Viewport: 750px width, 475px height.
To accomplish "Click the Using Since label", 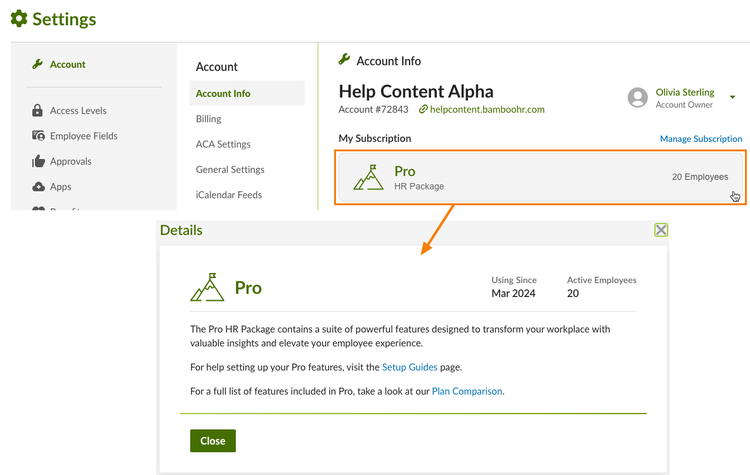I will [x=514, y=280].
